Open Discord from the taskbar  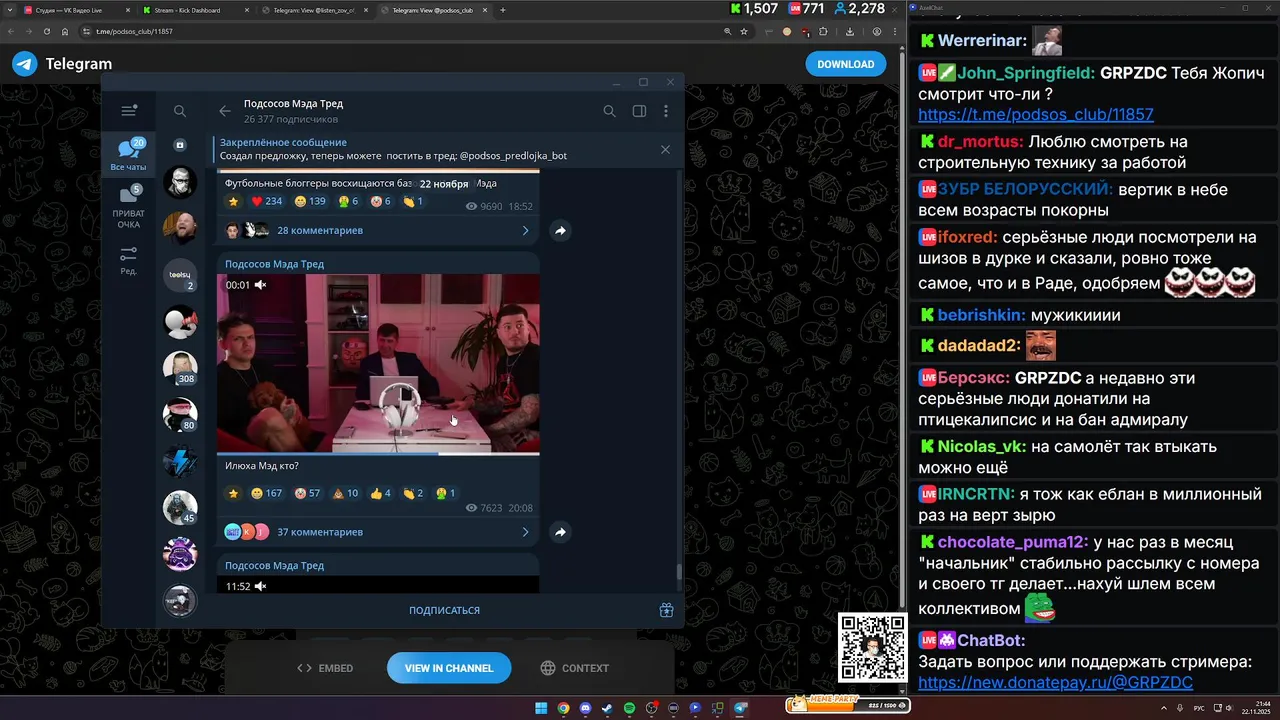[585, 708]
